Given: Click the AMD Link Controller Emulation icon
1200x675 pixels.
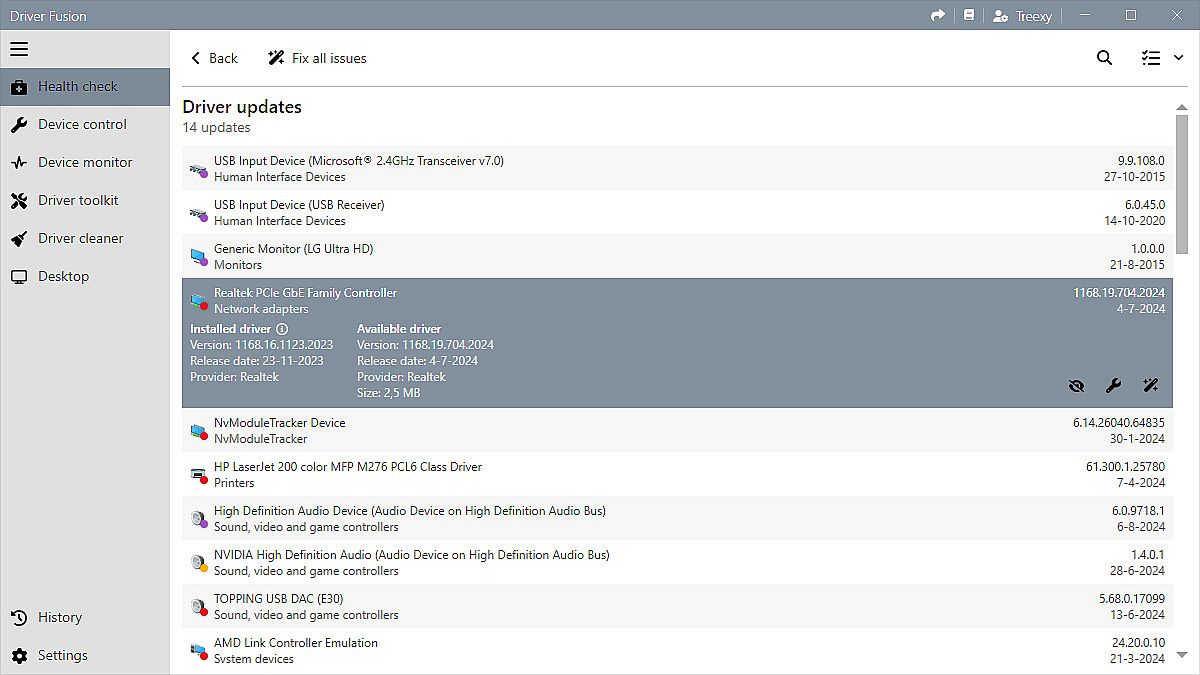Looking at the screenshot, I should point(198,651).
